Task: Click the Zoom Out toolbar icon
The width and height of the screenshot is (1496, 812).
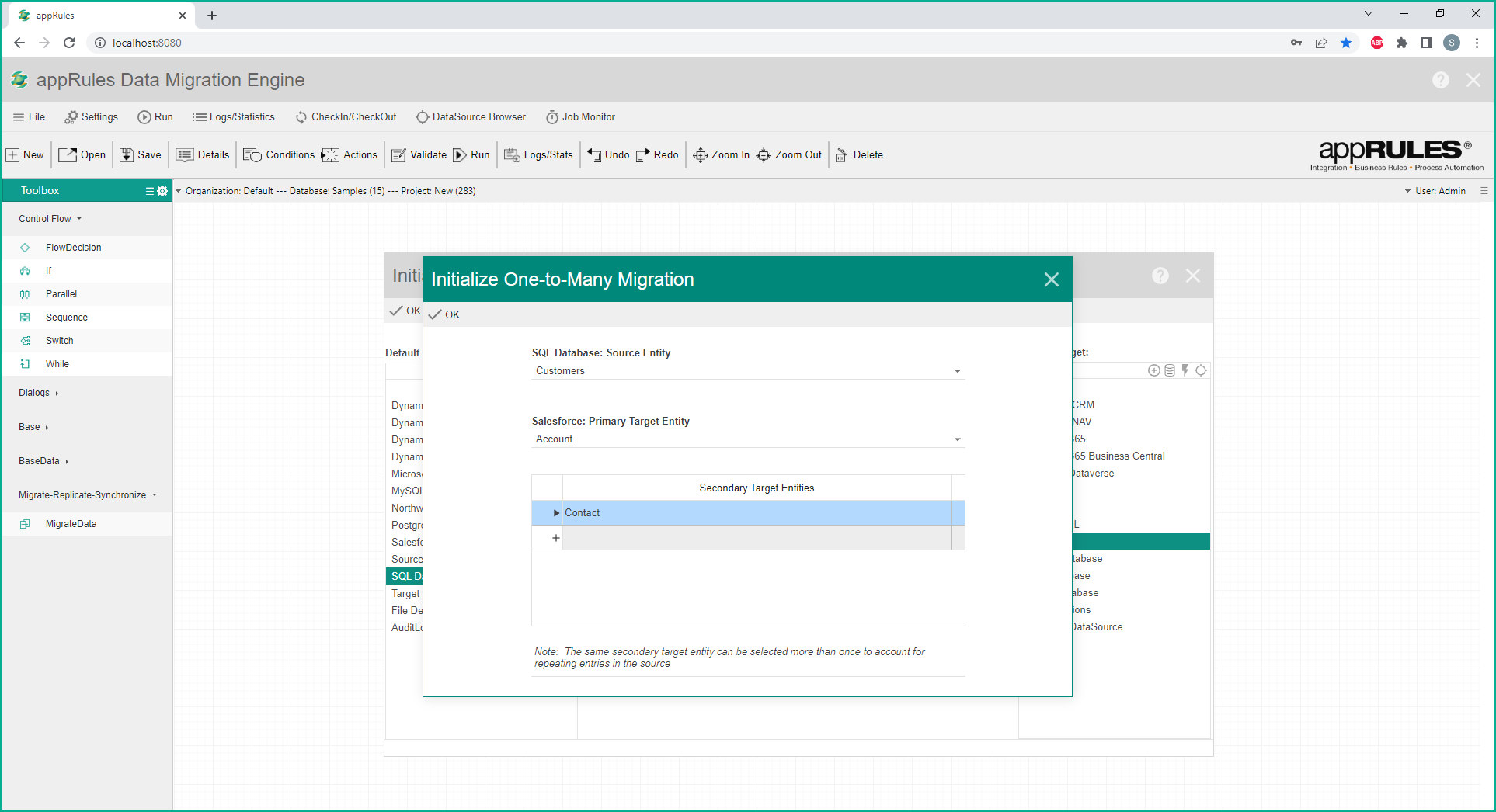Action: coord(764,155)
